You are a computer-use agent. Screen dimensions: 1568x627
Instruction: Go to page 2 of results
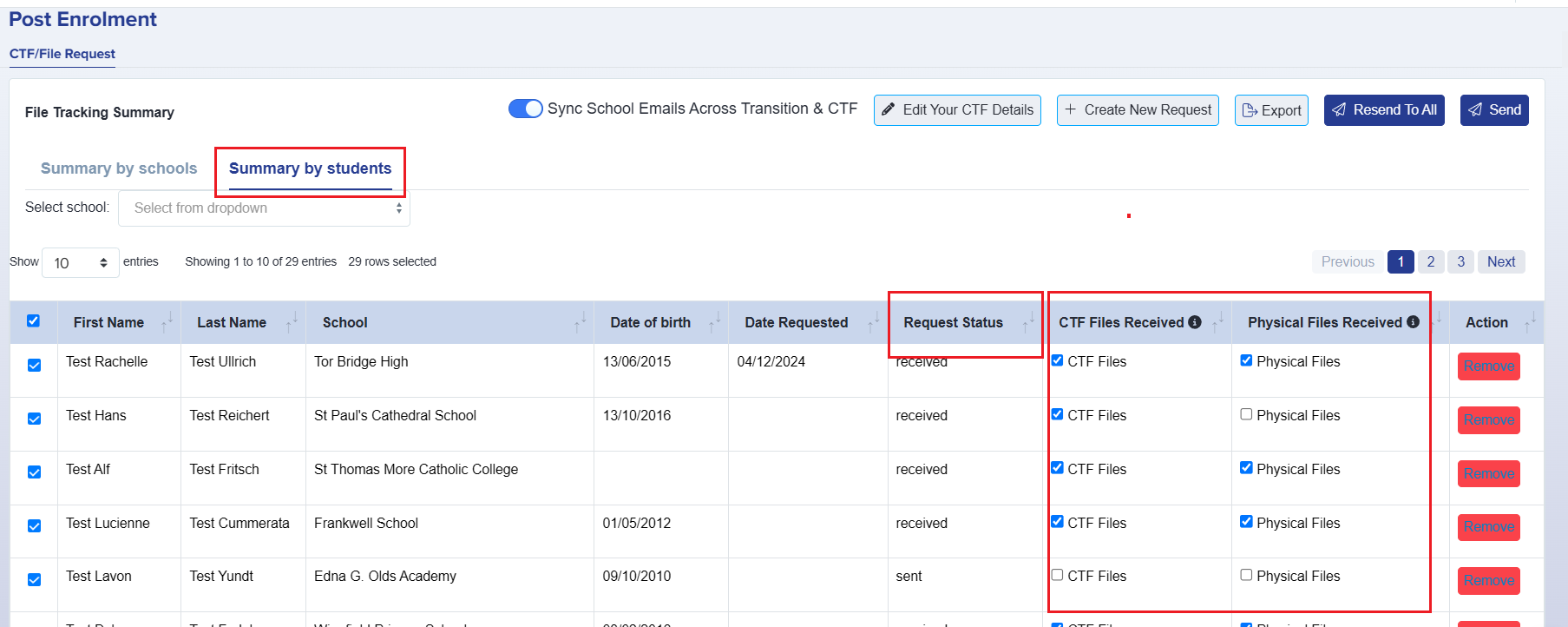1431,262
